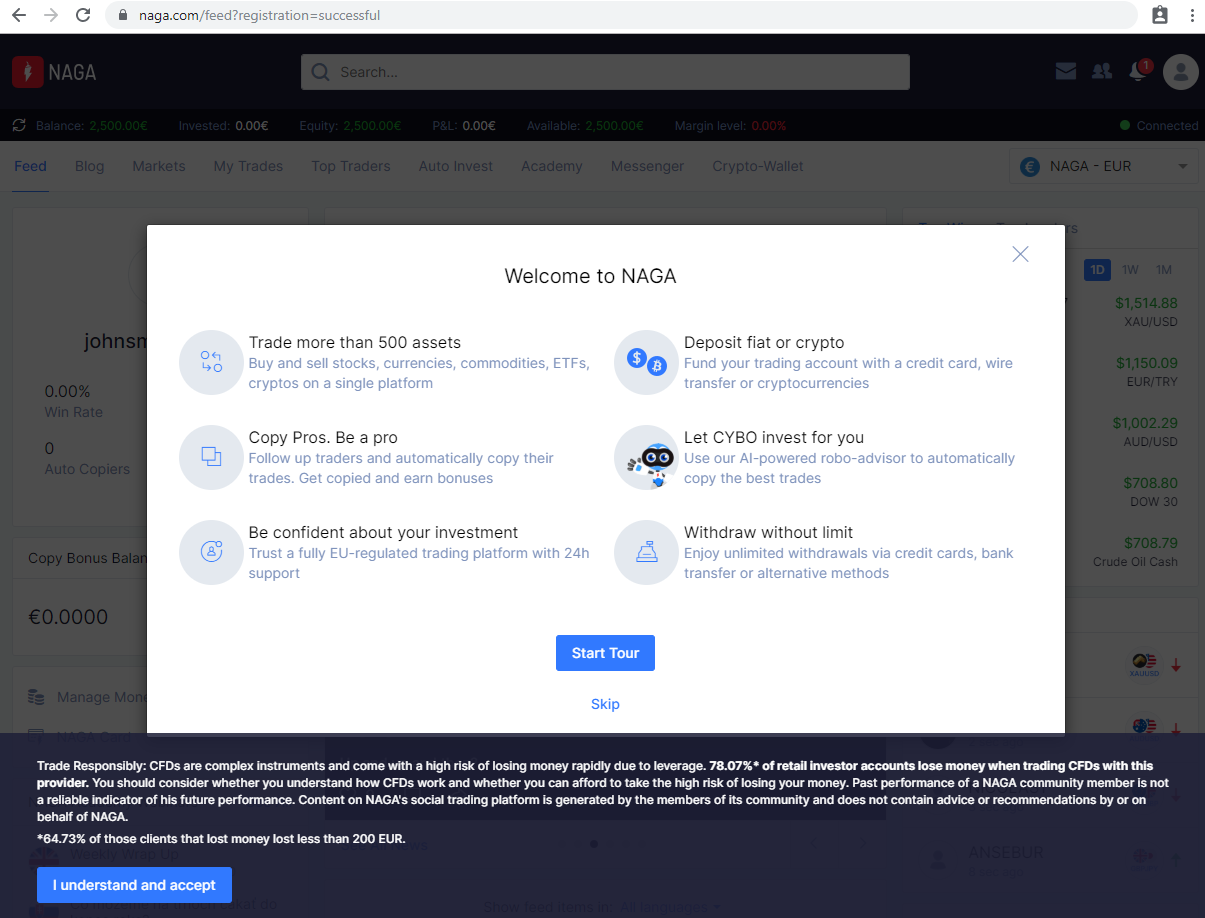1205x918 pixels.
Task: Click the Available 2,500.00€ value
Action: coord(614,126)
